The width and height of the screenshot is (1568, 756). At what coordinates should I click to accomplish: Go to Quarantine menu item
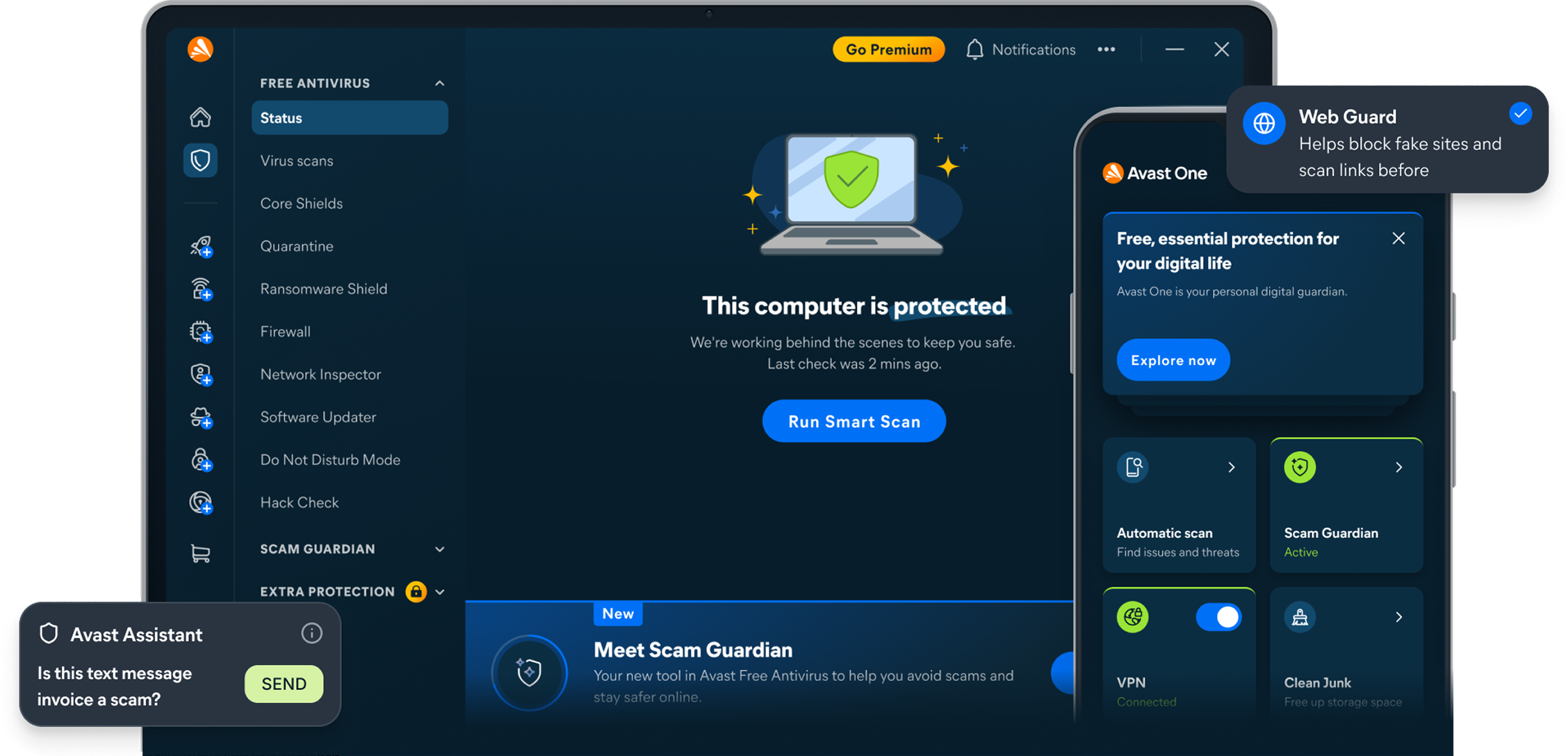tap(297, 246)
